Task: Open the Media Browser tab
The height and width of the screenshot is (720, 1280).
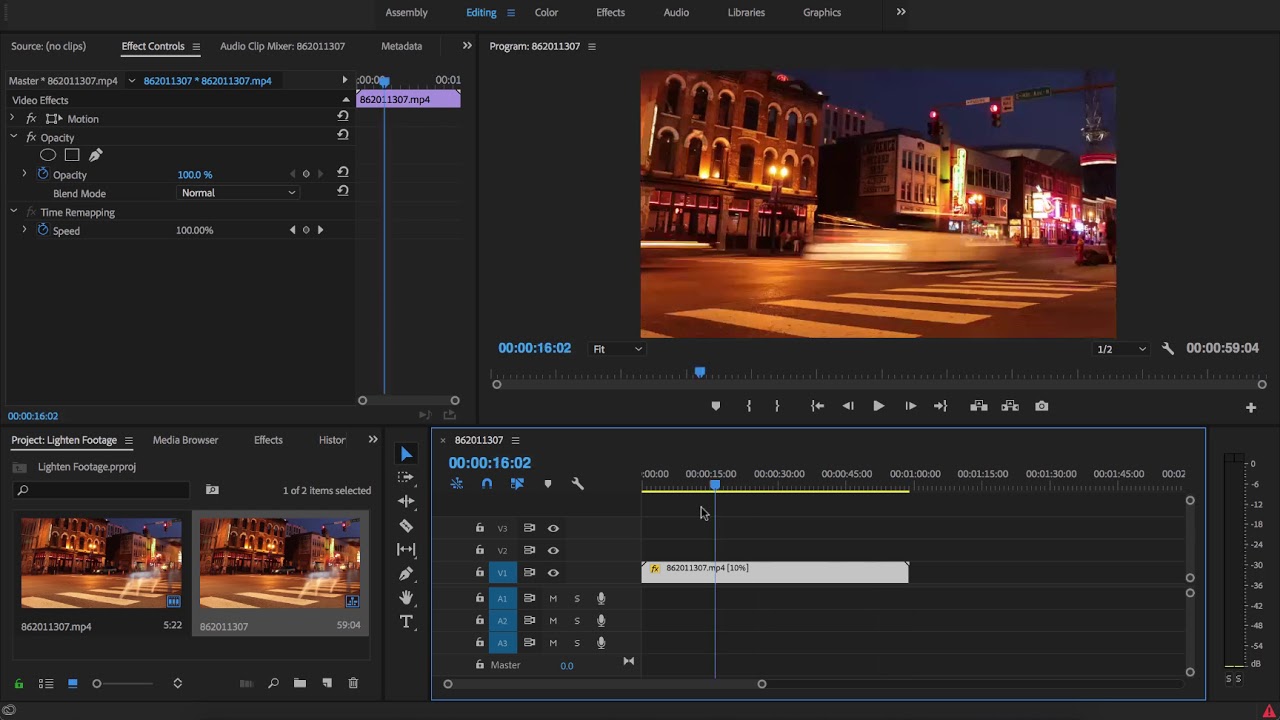Action: point(185,440)
